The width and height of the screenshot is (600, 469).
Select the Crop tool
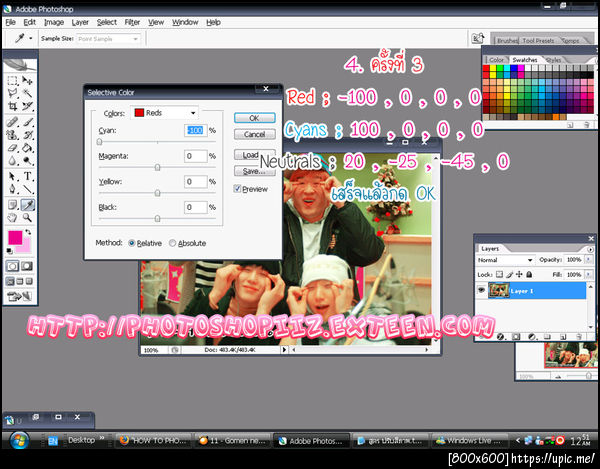13,106
